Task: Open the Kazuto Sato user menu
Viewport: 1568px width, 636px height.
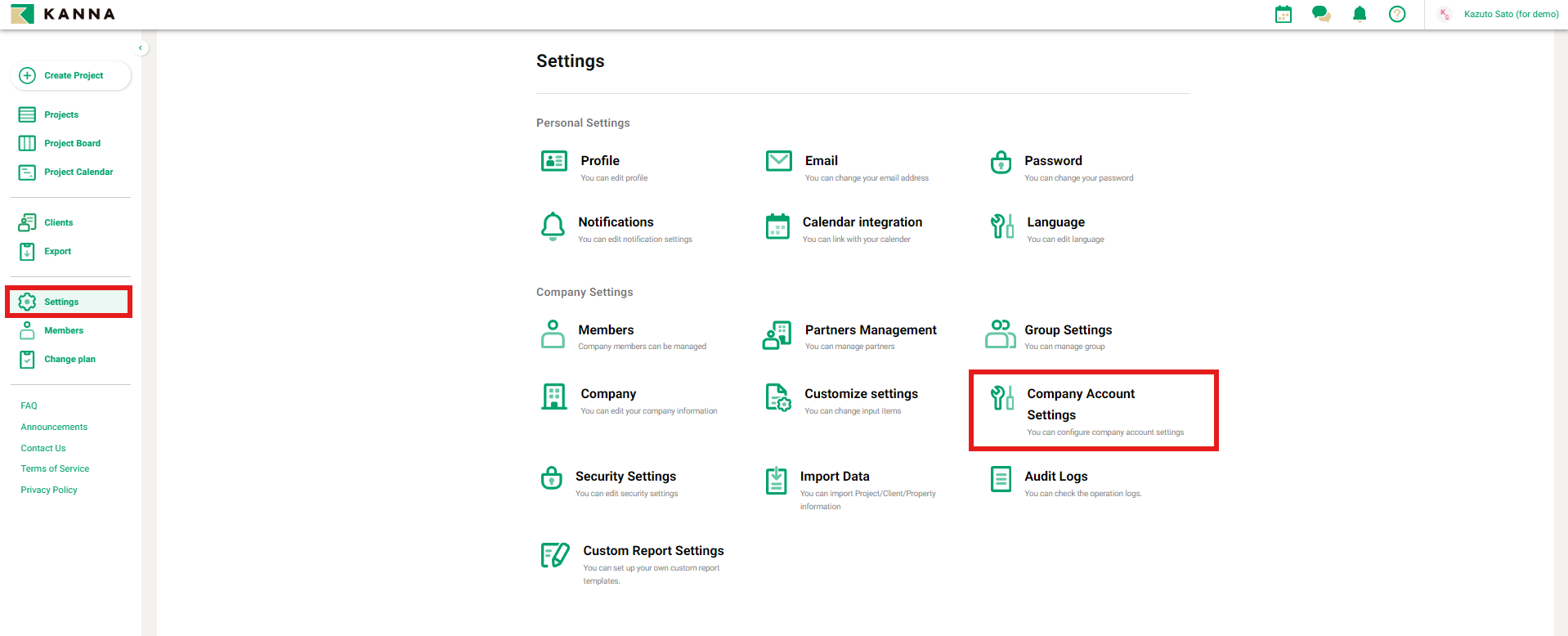Action: pos(1500,14)
